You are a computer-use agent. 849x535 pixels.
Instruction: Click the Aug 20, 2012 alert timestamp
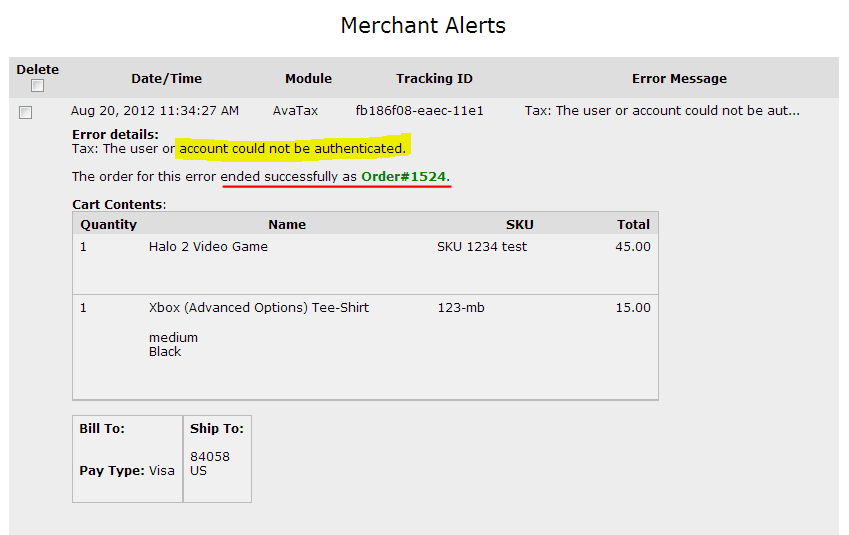155,111
